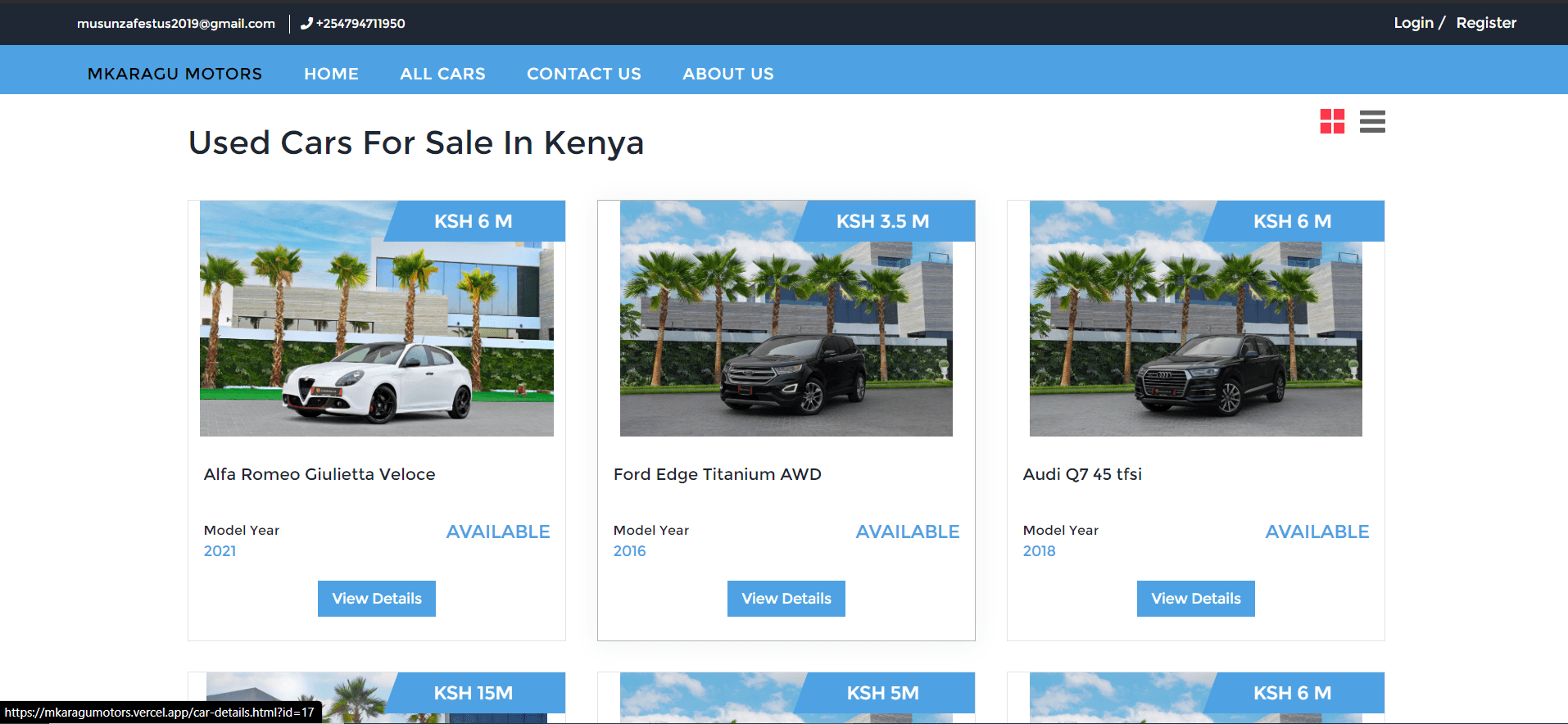Click the Audi Q7 car photo
The image size is (1568, 724).
tap(1196, 319)
